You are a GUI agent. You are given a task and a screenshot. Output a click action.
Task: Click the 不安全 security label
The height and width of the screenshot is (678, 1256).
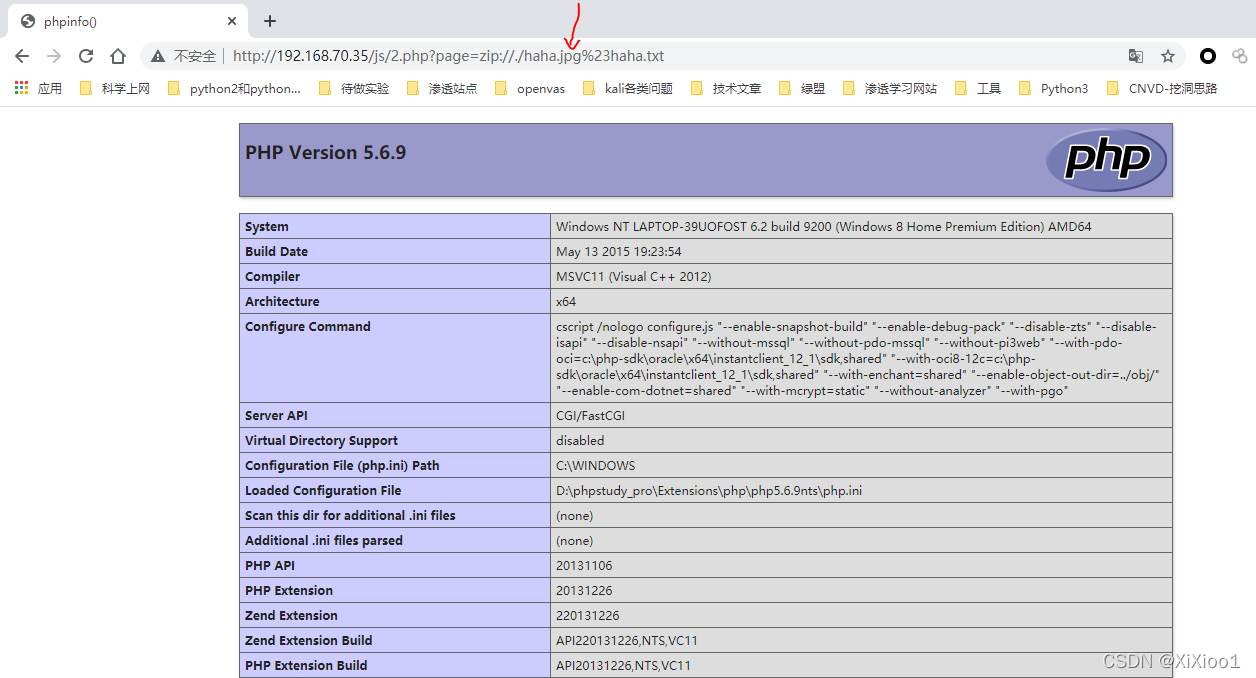coord(195,56)
